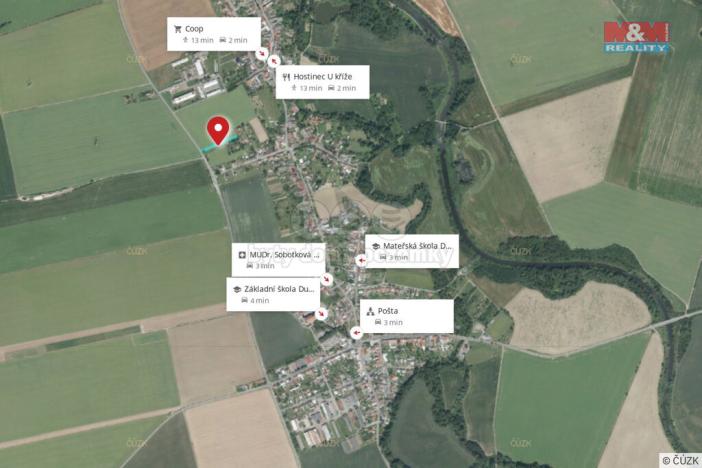
Task: Click the Mateřská škola graduation cap icon
Action: pyautogui.click(x=376, y=246)
